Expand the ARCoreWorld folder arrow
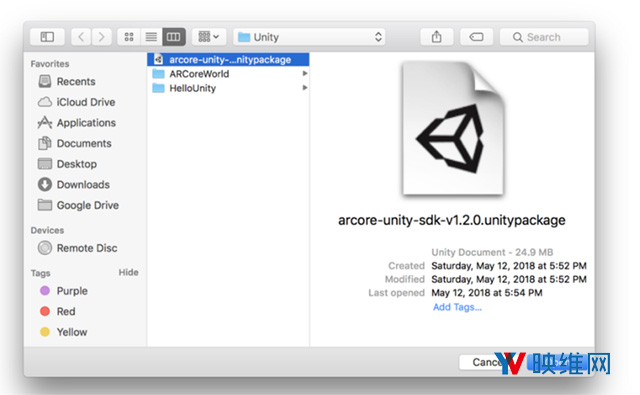640x395 pixels. pos(304,73)
